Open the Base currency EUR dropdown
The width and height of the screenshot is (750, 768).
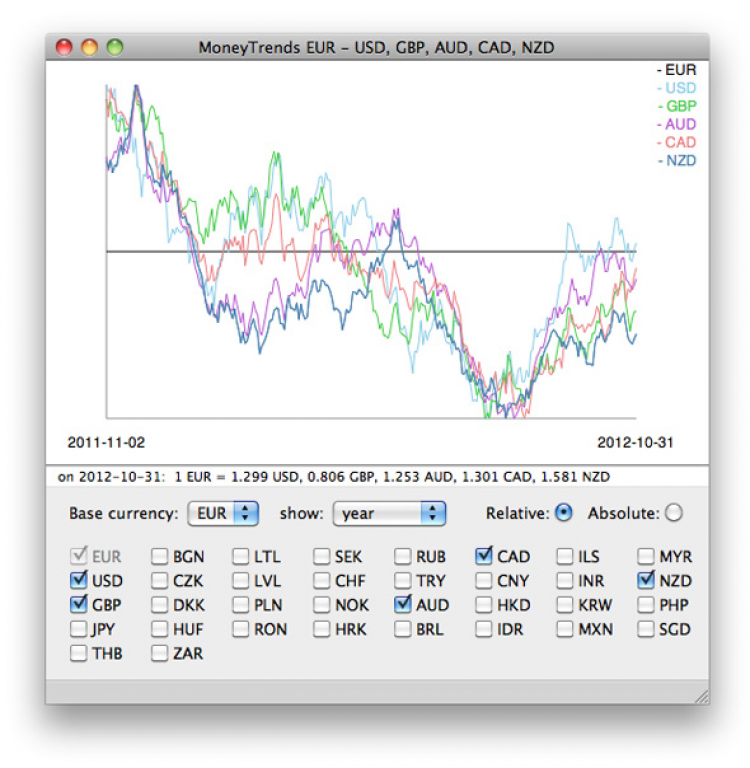(x=223, y=514)
